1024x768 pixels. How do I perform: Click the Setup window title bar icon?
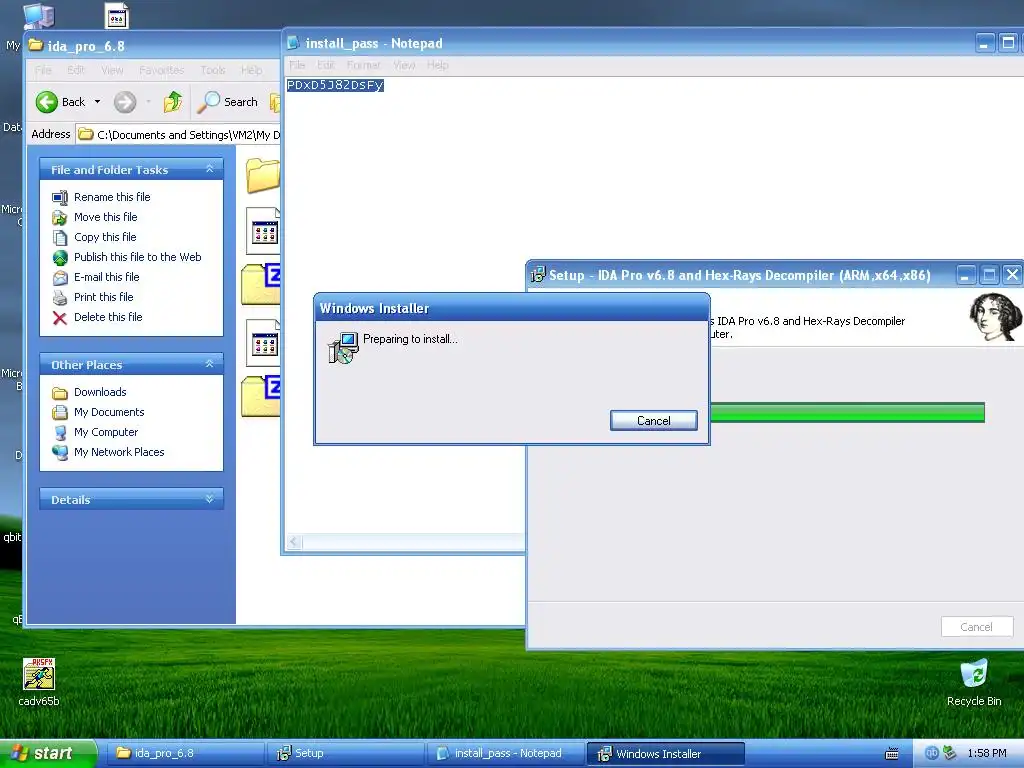(x=537, y=275)
